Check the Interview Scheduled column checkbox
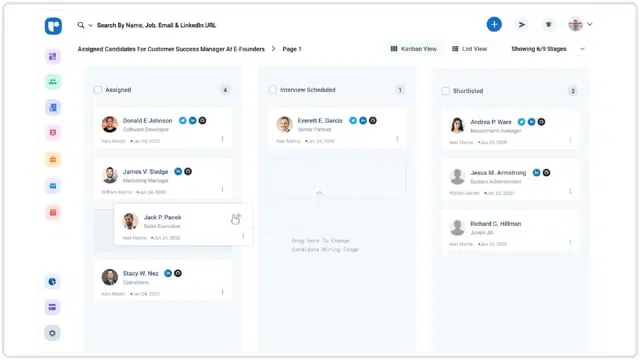Viewport: 640px width, 360px height. tap(273, 90)
